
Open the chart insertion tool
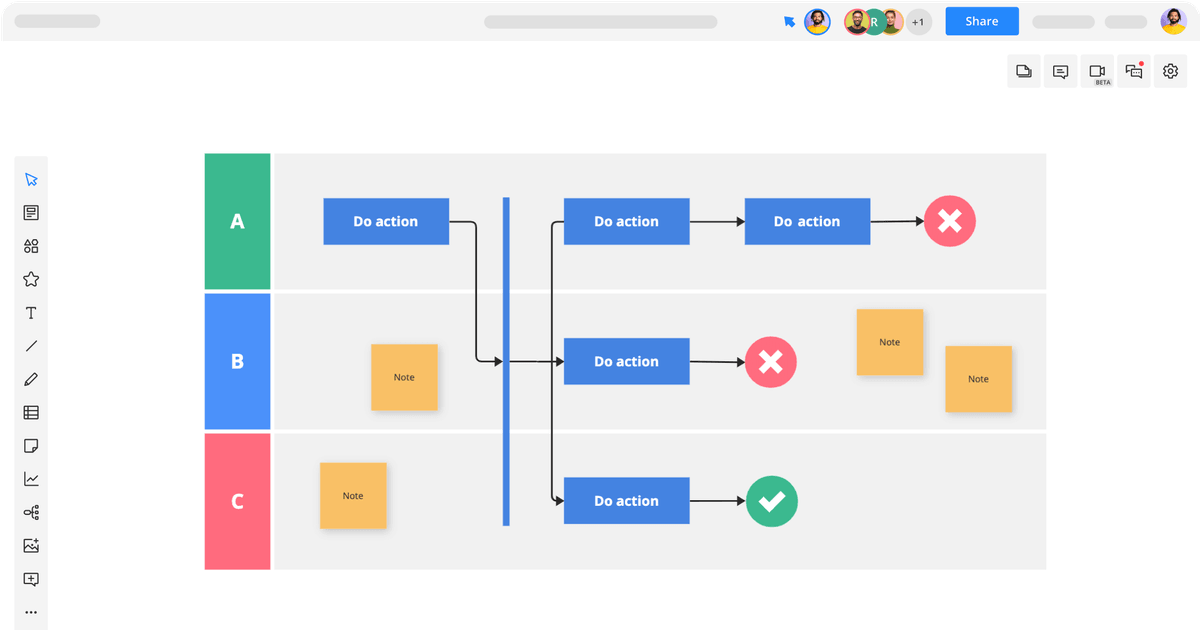31,478
